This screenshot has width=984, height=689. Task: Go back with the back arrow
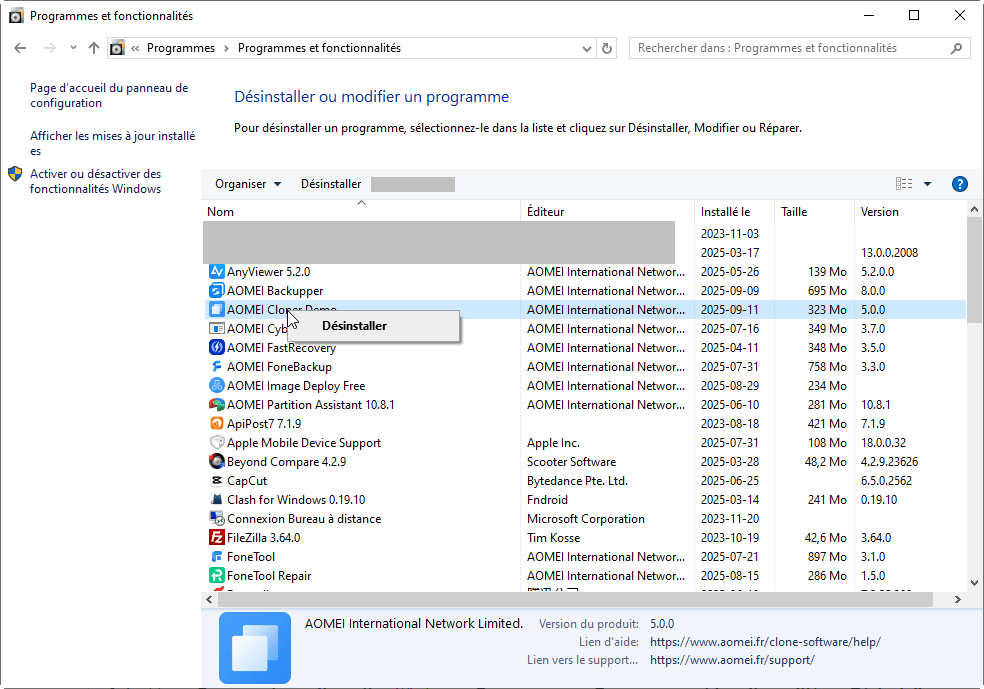(x=20, y=48)
